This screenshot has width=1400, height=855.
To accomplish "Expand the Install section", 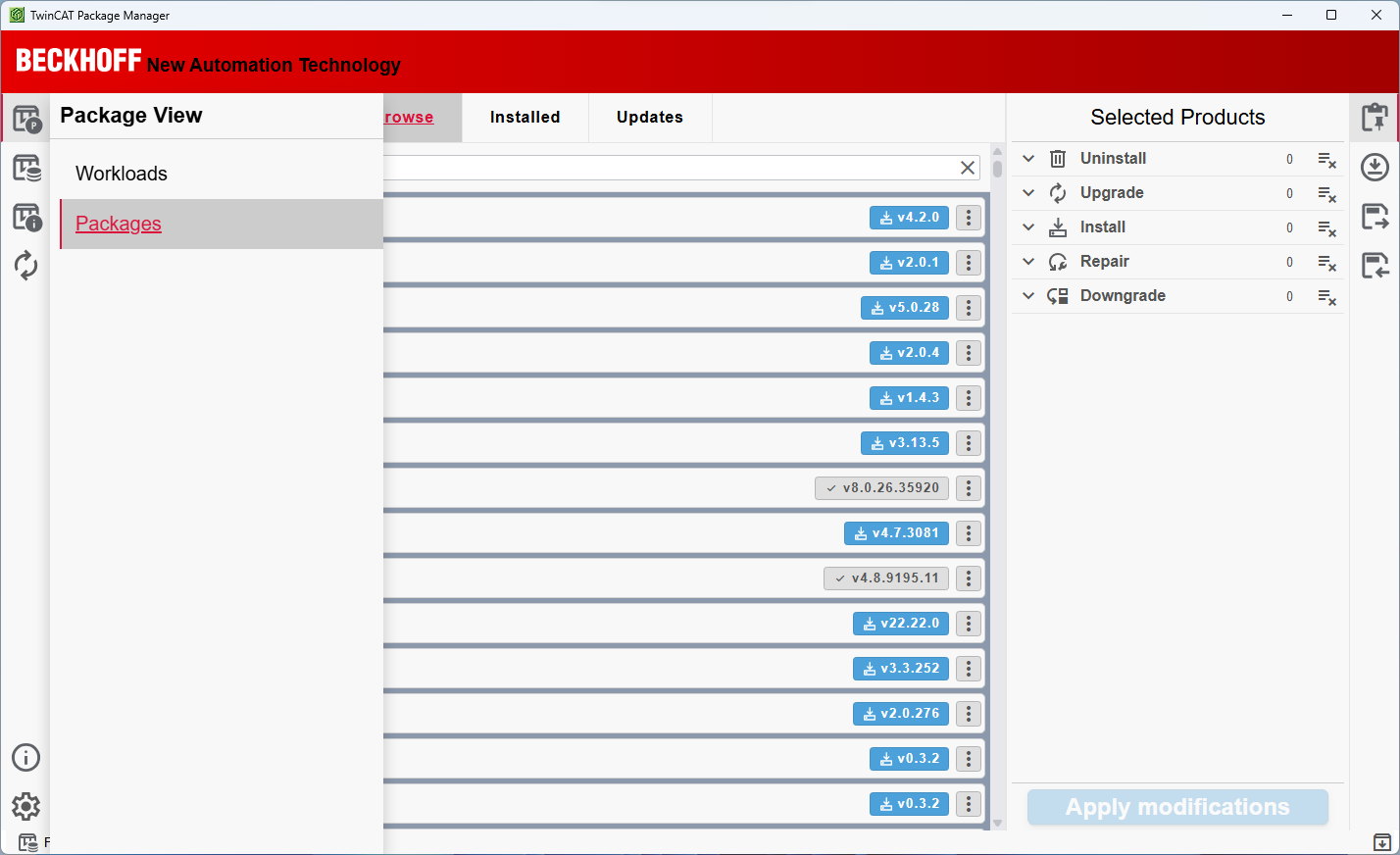I will click(1028, 227).
